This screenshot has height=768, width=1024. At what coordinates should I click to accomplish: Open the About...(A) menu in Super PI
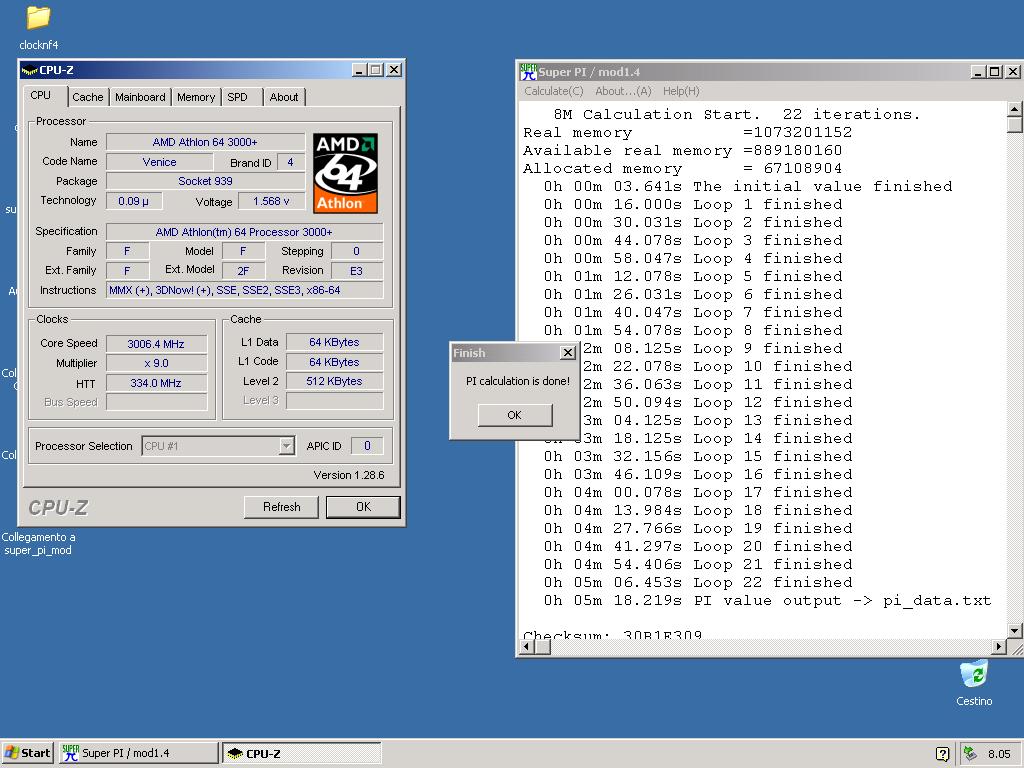click(624, 91)
